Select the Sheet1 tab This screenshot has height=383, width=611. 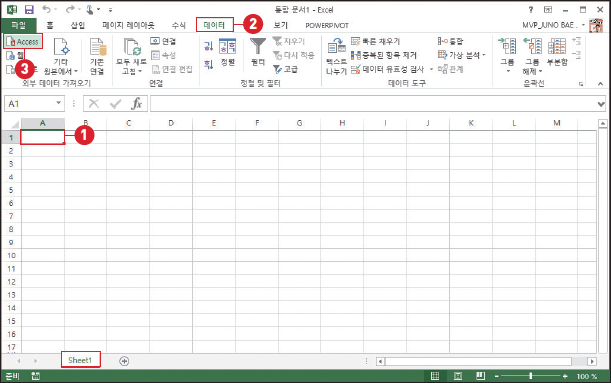pyautogui.click(x=80, y=360)
